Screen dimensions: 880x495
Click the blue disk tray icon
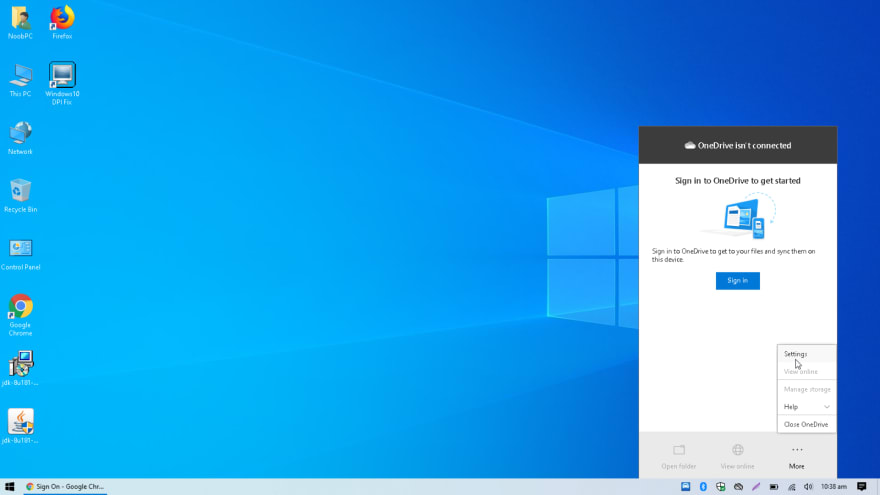point(685,487)
